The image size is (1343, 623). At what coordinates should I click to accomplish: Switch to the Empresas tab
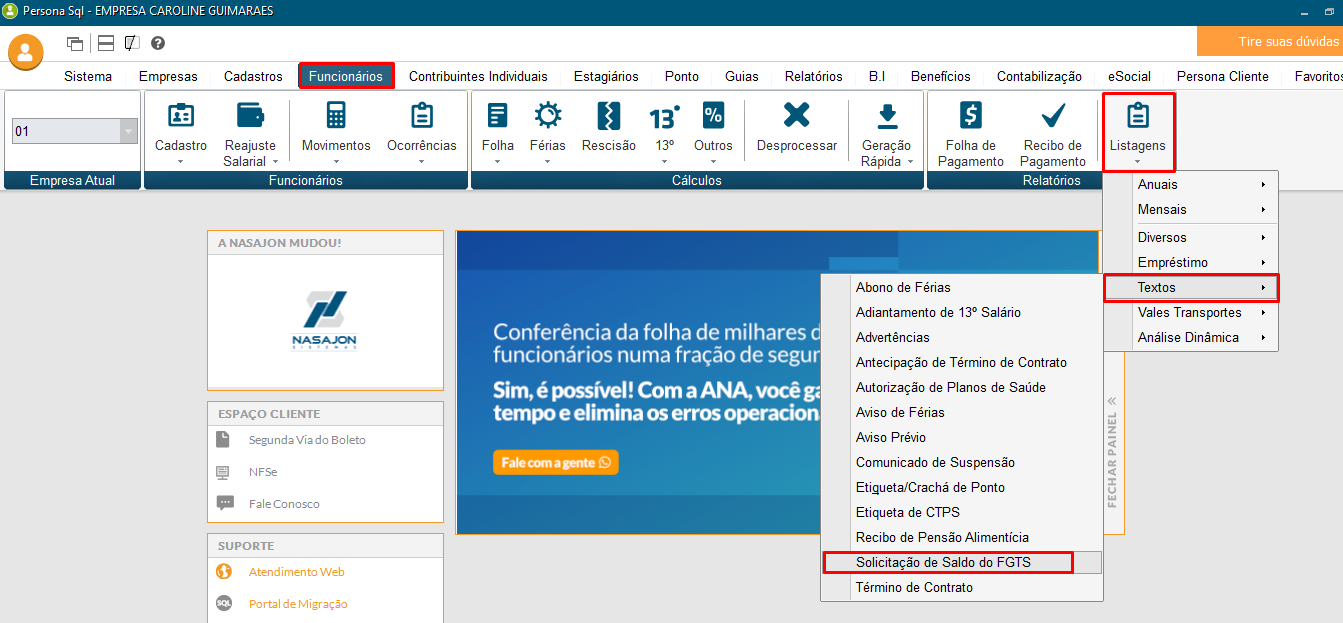[168, 76]
